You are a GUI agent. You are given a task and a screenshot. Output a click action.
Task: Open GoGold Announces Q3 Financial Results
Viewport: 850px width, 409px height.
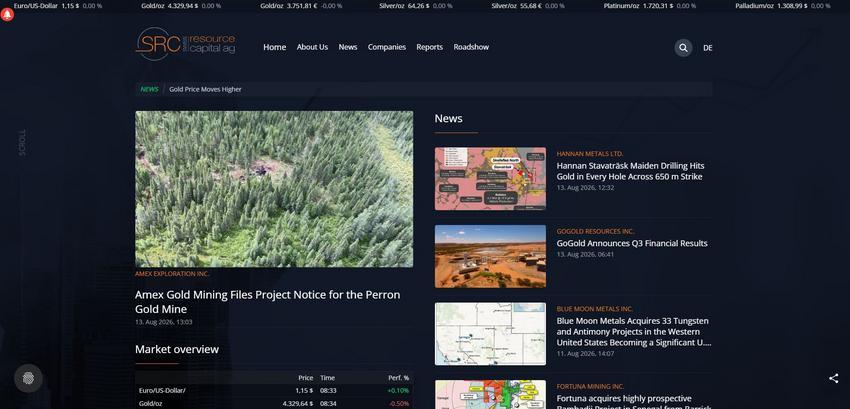pyautogui.click(x=632, y=243)
